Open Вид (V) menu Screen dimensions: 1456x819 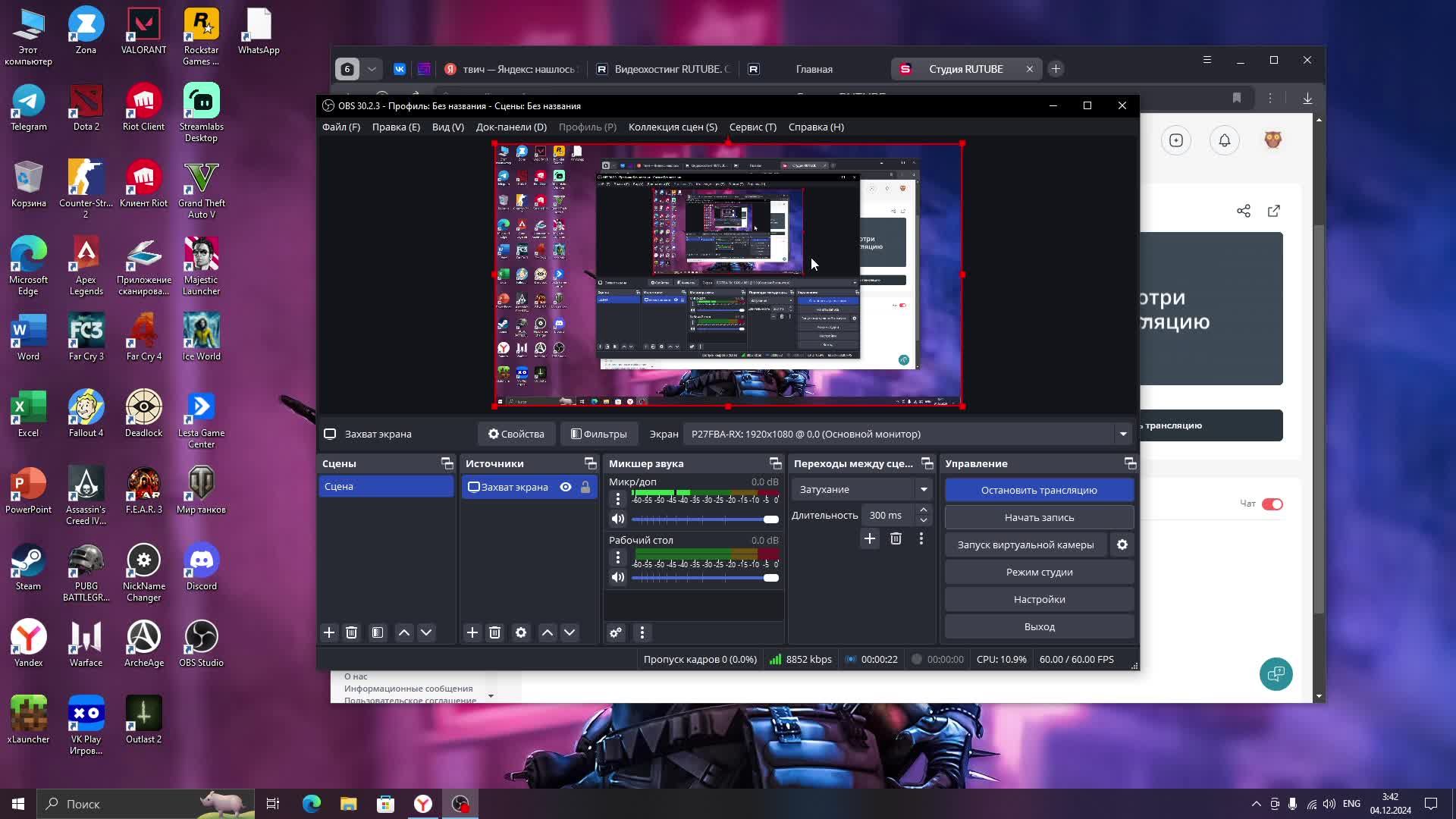coord(448,127)
